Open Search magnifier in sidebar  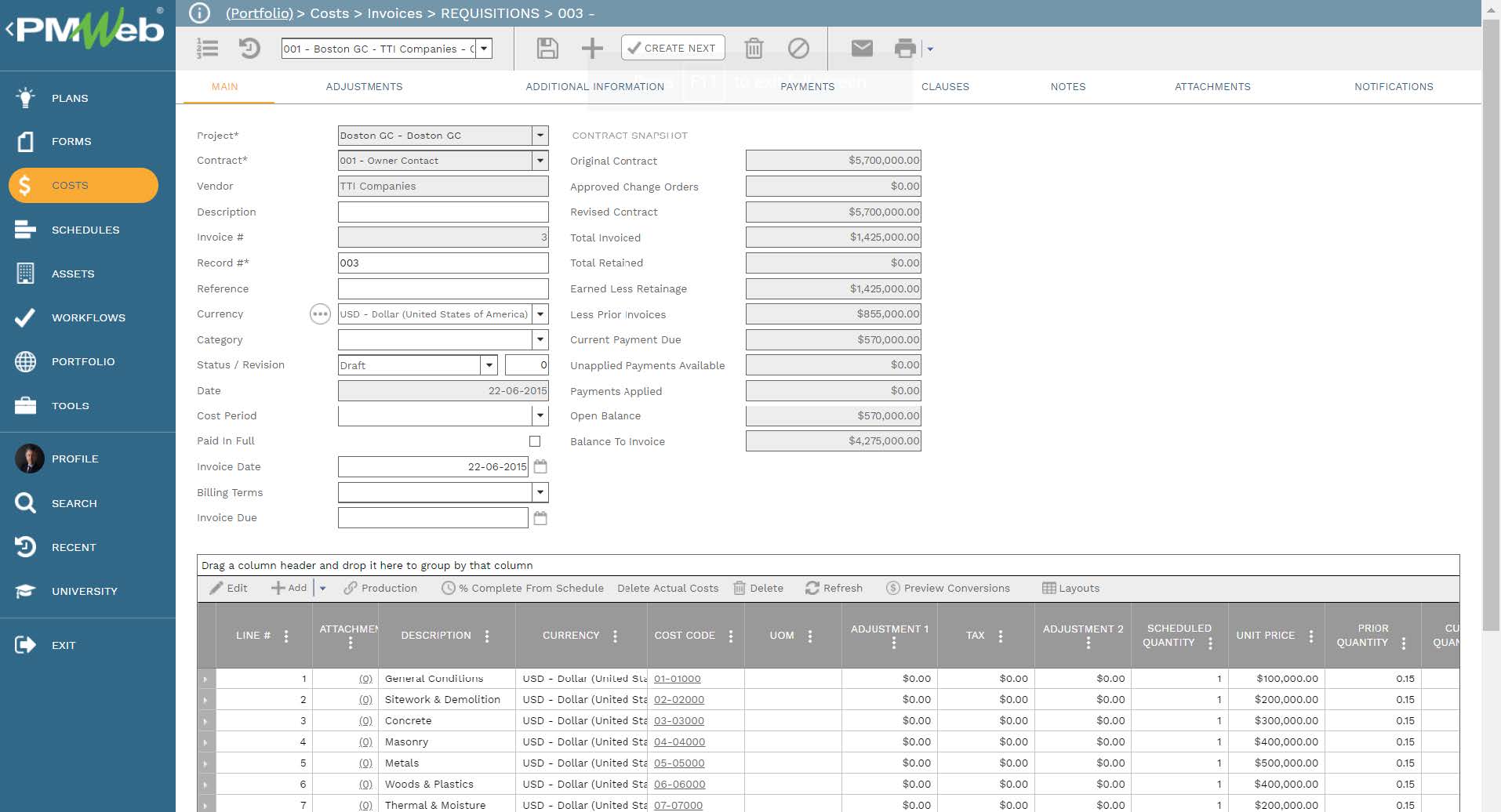click(x=25, y=503)
